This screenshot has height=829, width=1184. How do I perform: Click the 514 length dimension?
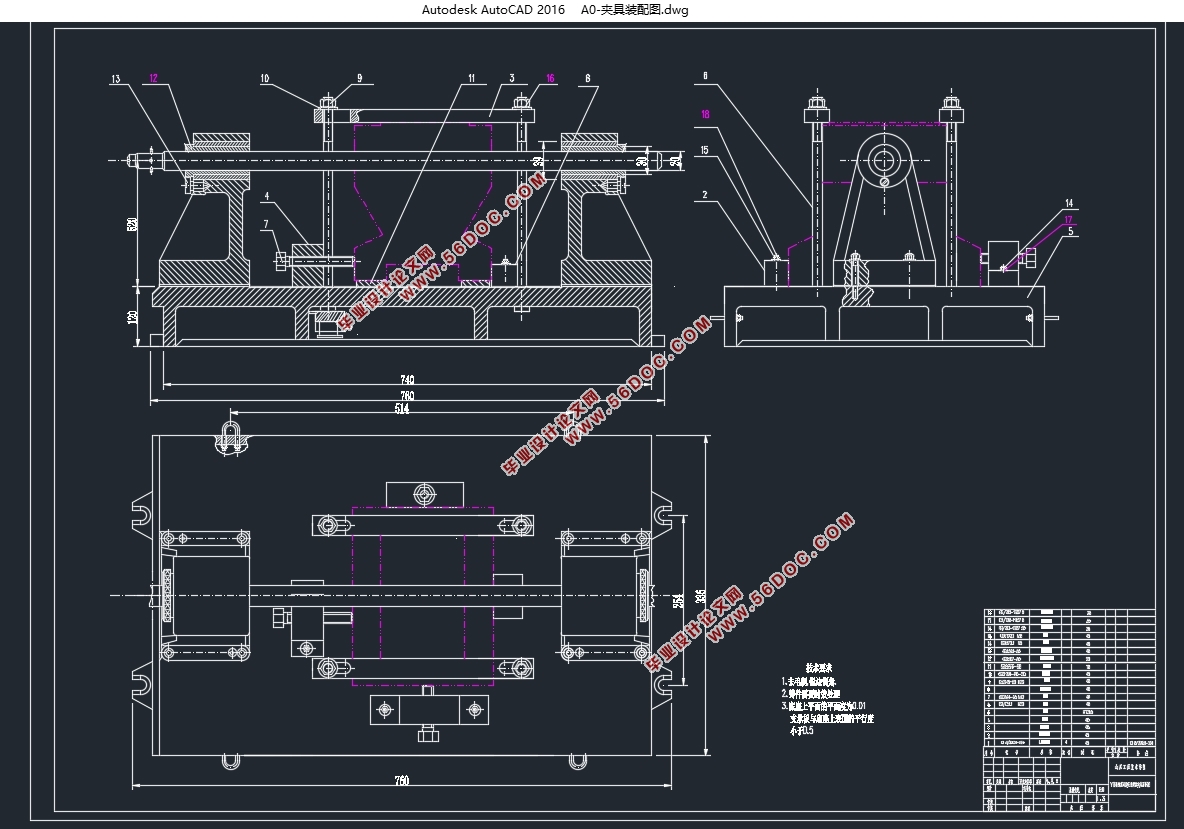click(x=402, y=408)
